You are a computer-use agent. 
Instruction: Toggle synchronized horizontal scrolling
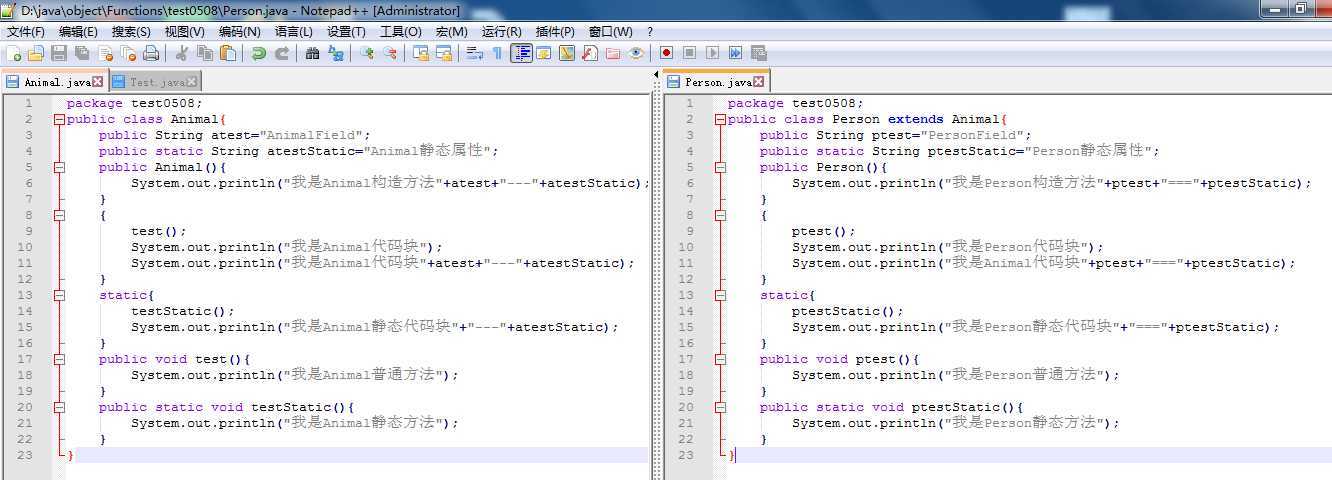click(444, 53)
